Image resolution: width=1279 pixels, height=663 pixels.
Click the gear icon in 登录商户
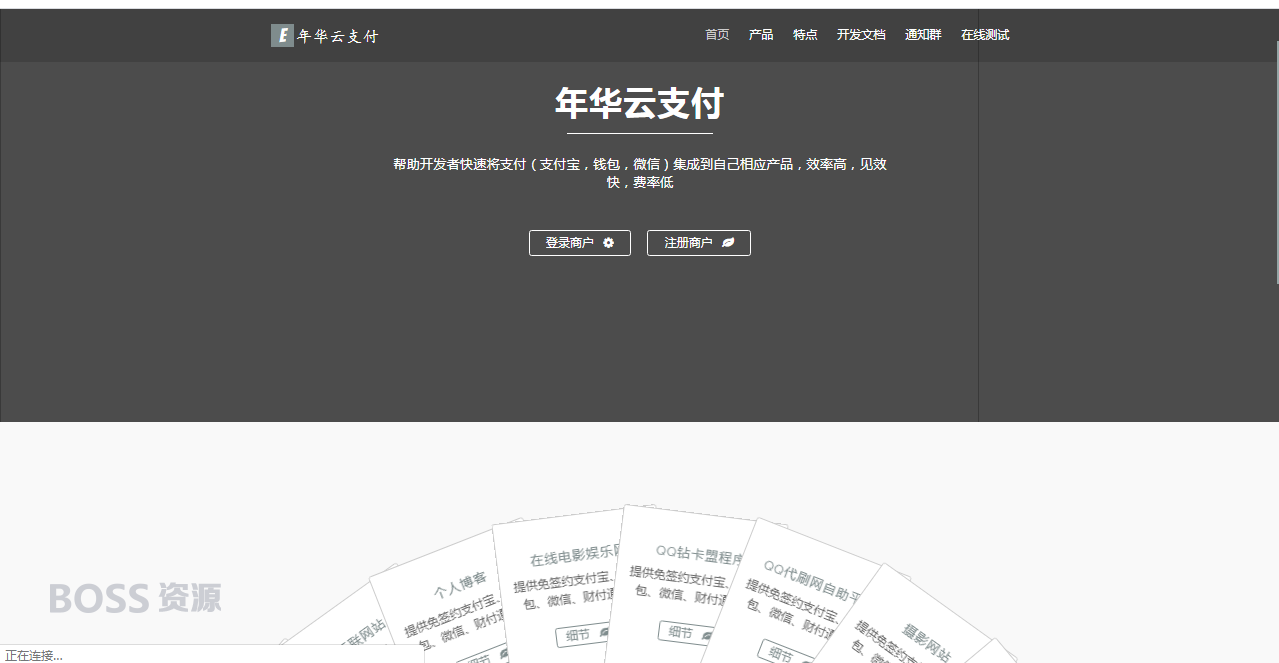pos(609,243)
